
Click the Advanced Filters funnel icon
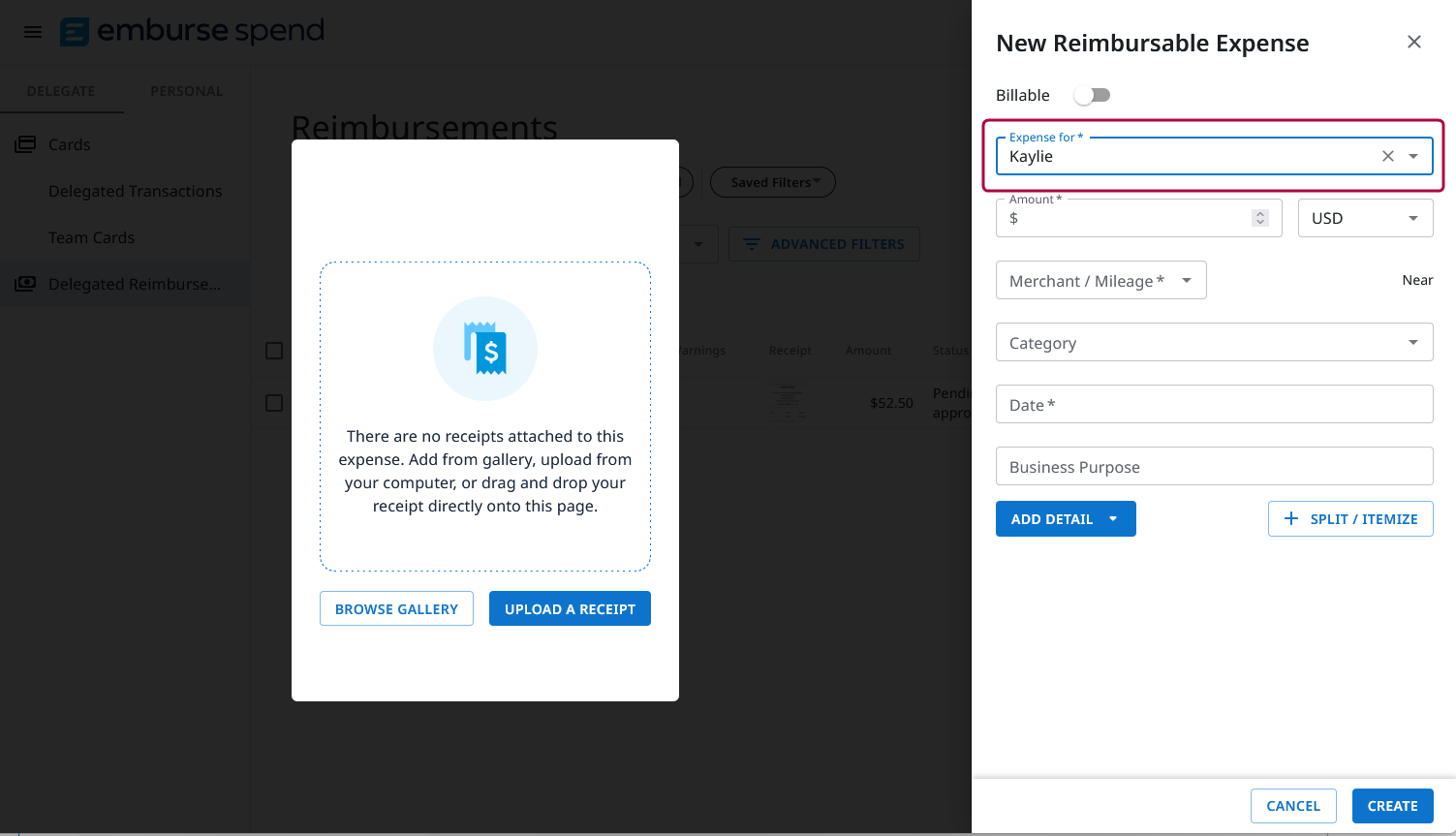click(752, 244)
